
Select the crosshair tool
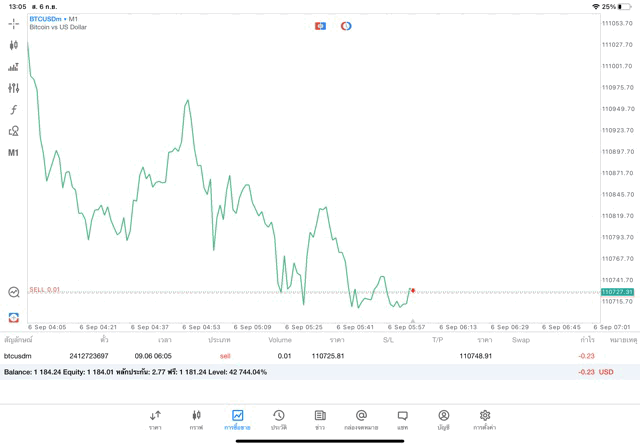point(13,23)
